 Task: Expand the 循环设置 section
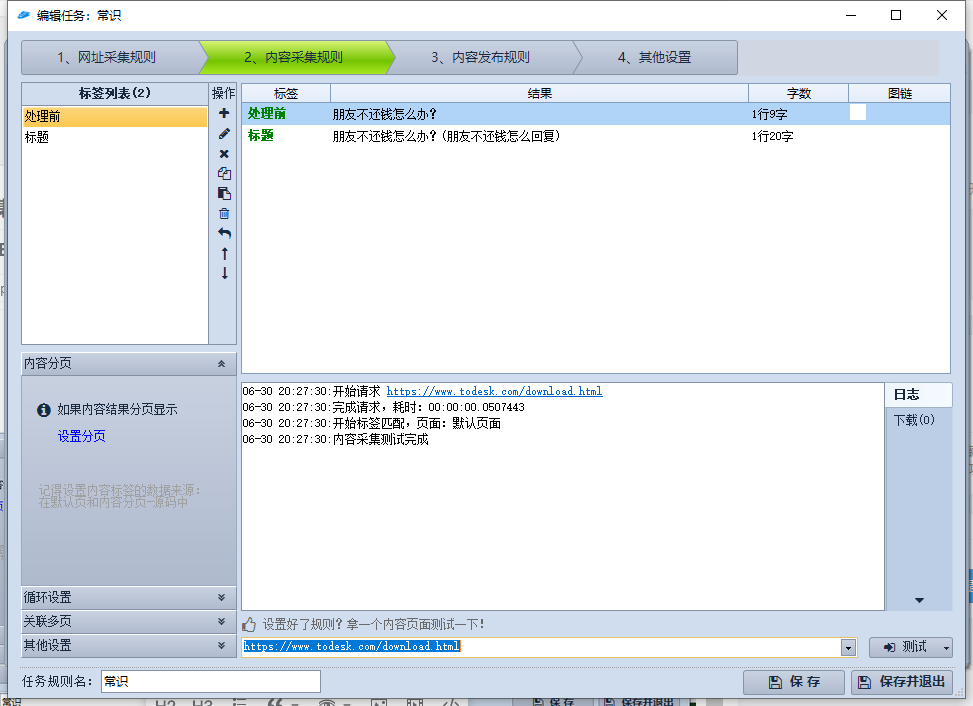[x=128, y=599]
